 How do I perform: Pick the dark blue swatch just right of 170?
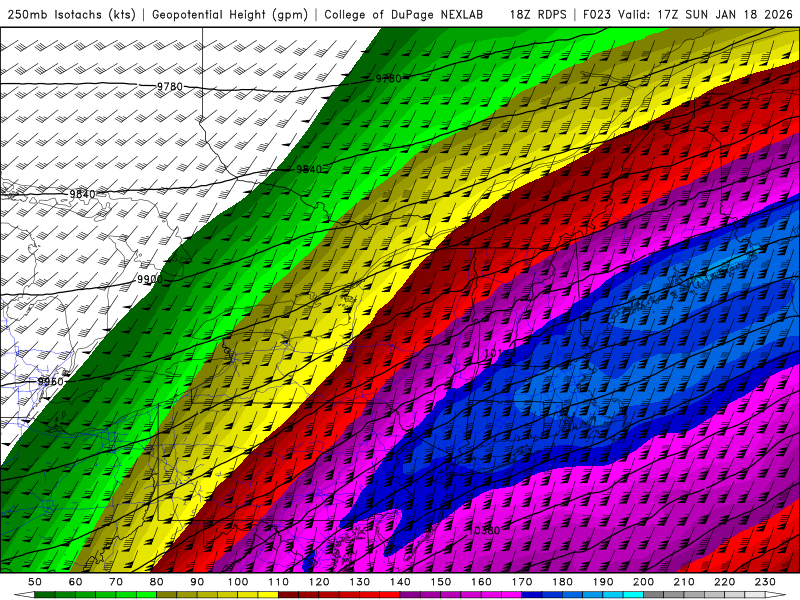532,595
